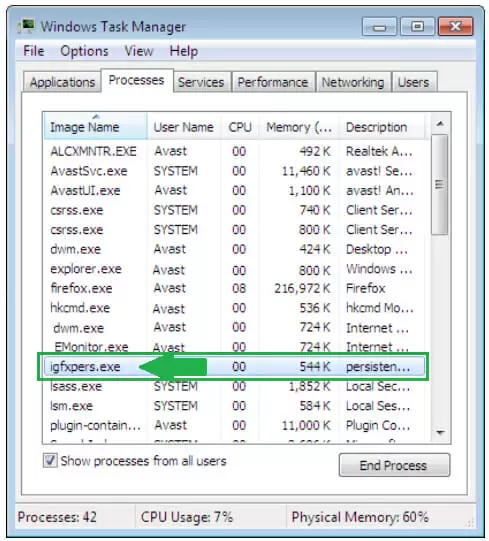Select dwm.exe with 424 K memory
Viewport: 489px width, 541px height.
pos(235,249)
